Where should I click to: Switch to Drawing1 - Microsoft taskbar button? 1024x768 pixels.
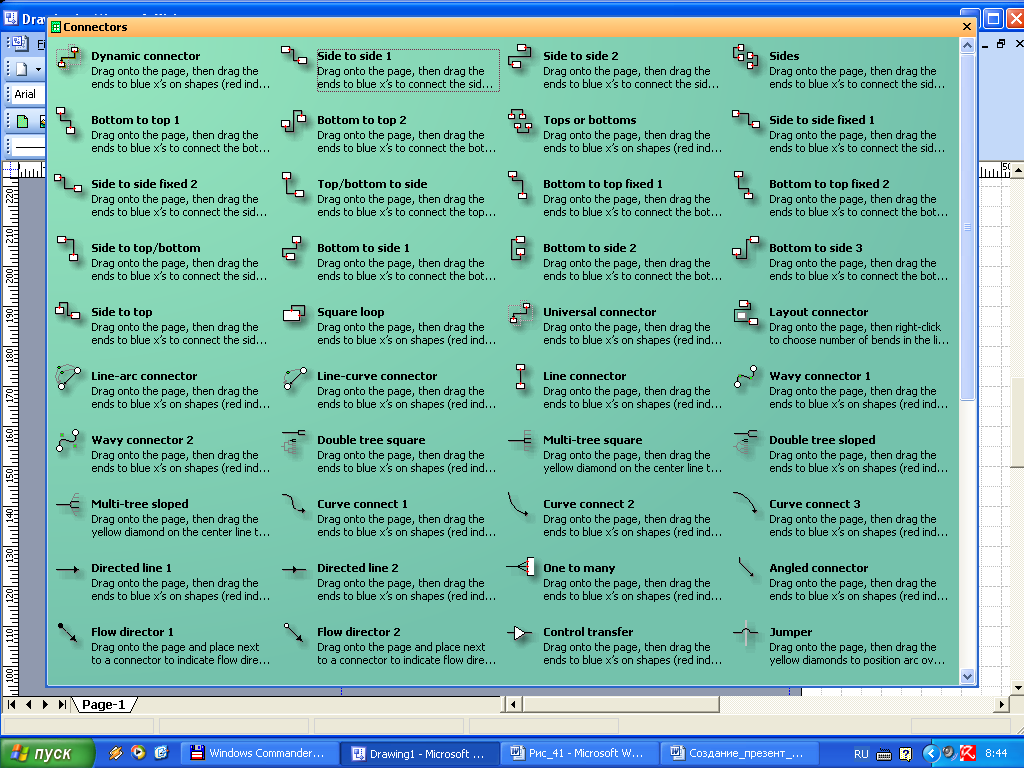pyautogui.click(x=421, y=753)
